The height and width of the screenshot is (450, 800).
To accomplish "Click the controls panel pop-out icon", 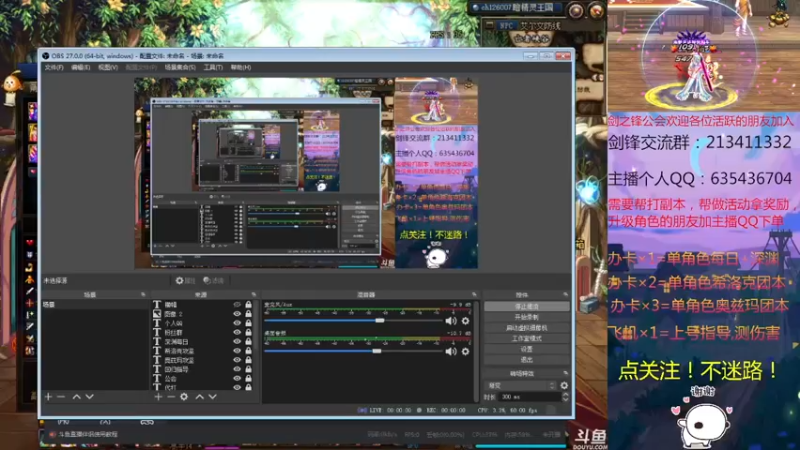I will tap(565, 295).
